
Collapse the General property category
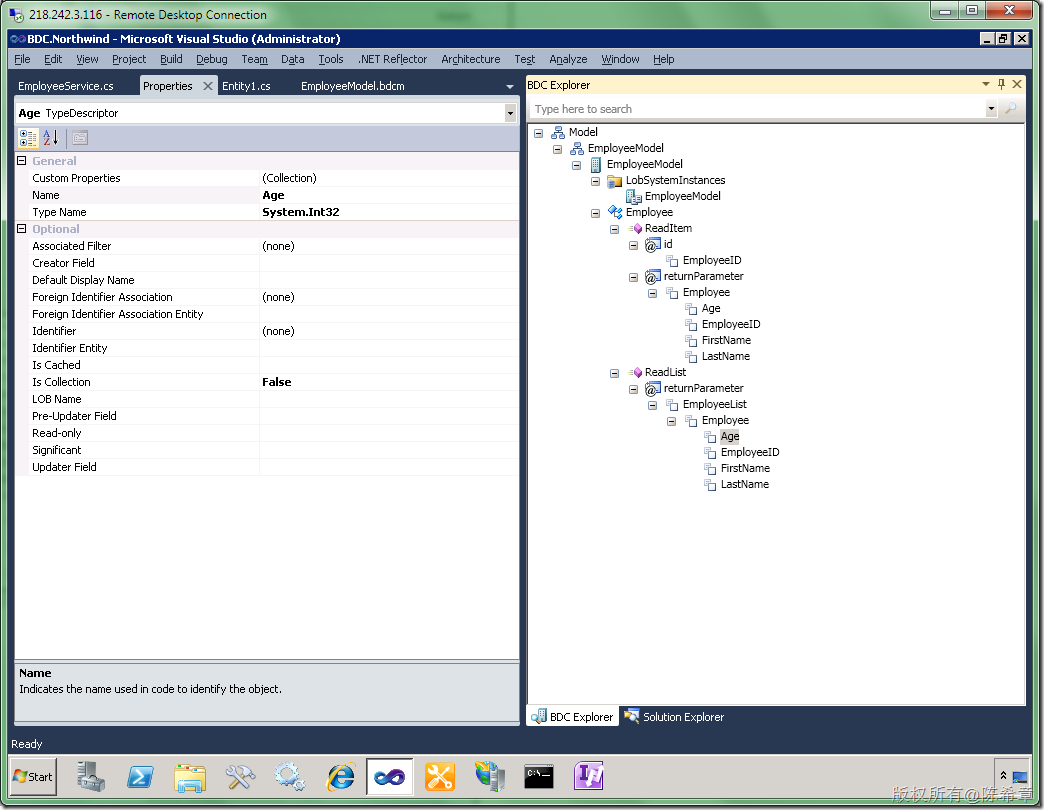point(21,160)
